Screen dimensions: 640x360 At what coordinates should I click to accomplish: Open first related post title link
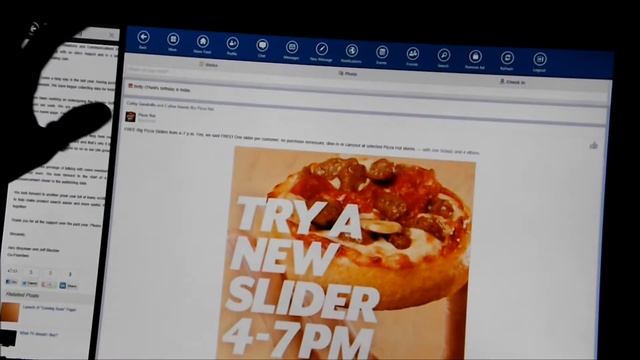[x=49, y=309]
